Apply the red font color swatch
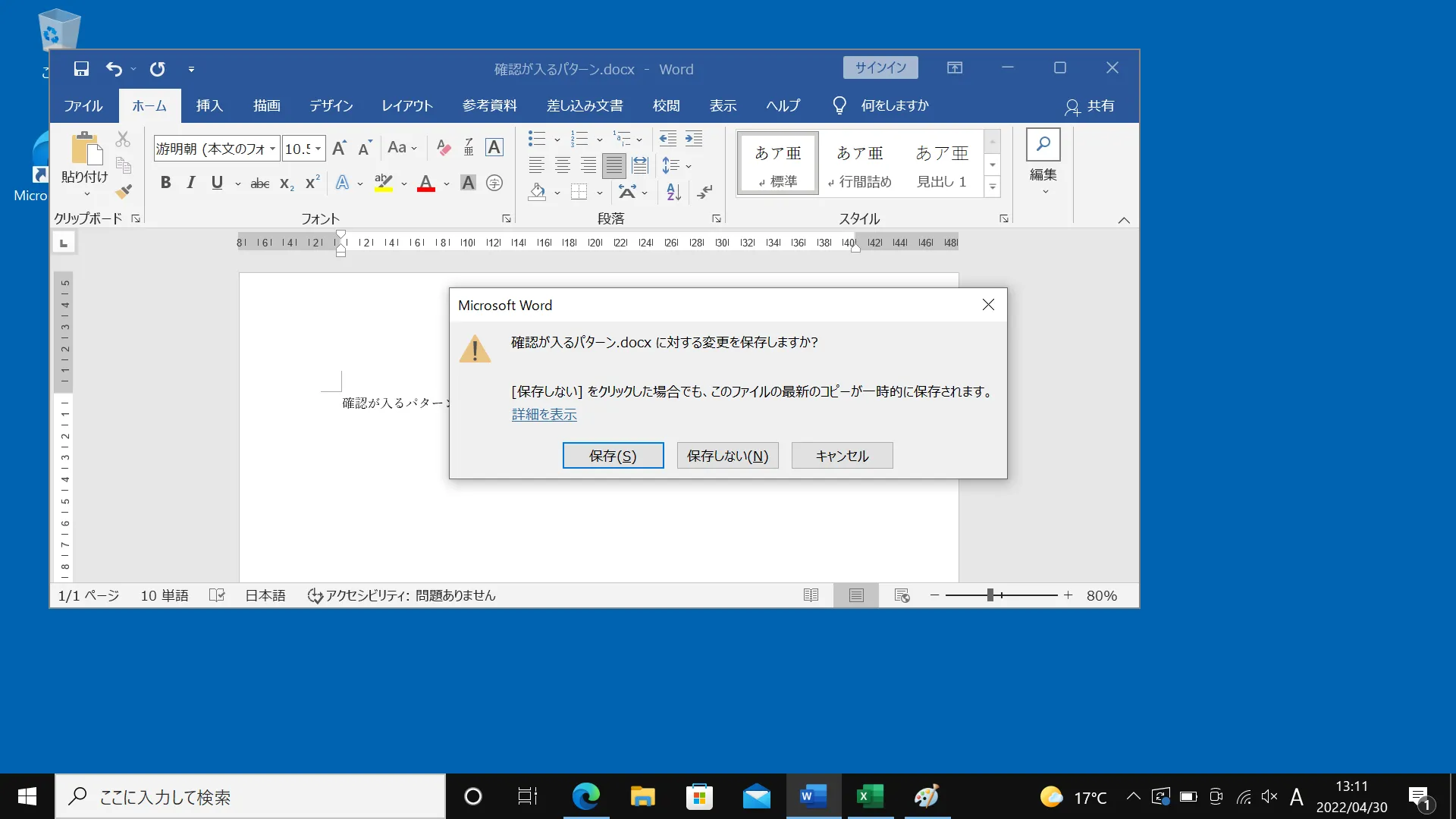Screen dimensions: 1456x819 click(426, 184)
